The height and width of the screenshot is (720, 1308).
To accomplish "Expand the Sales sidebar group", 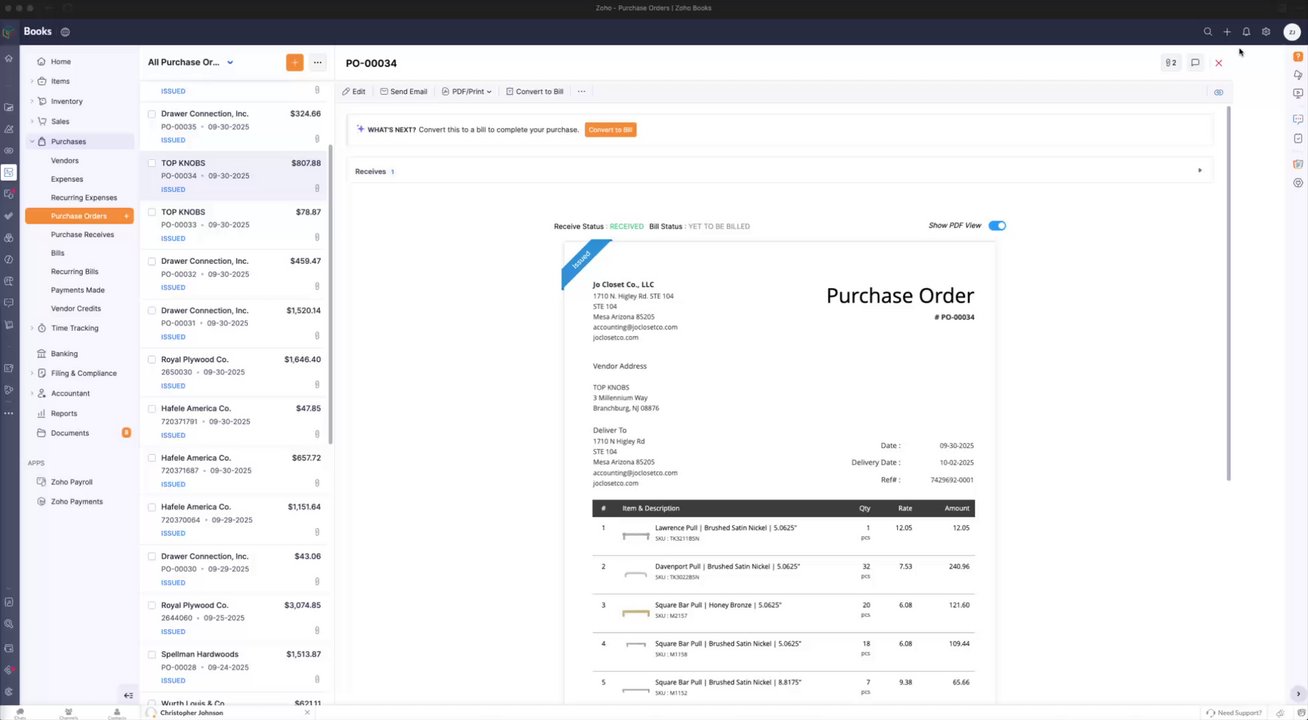I will [31, 121].
